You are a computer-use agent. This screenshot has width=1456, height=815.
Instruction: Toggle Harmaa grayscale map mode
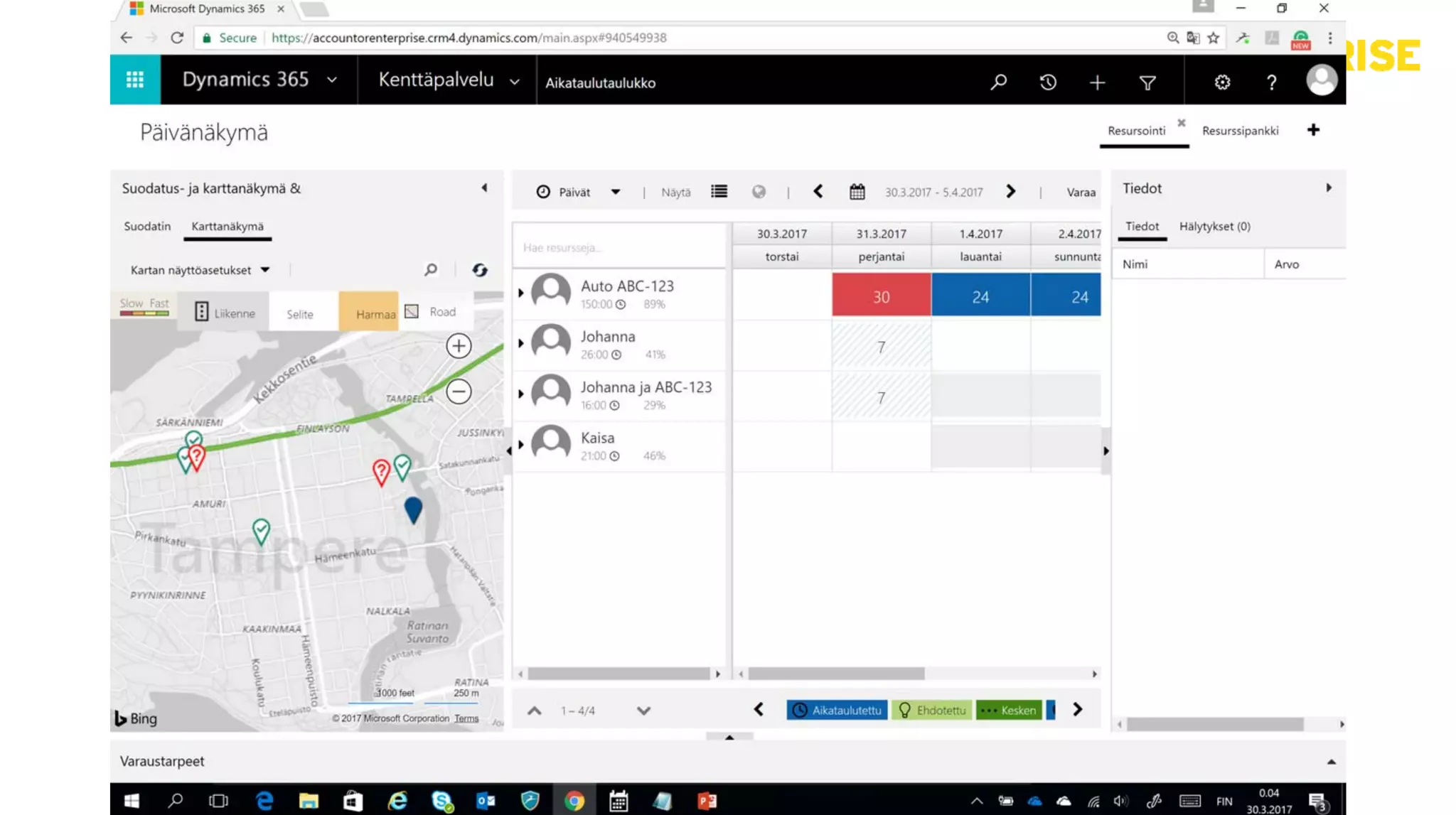(x=375, y=313)
